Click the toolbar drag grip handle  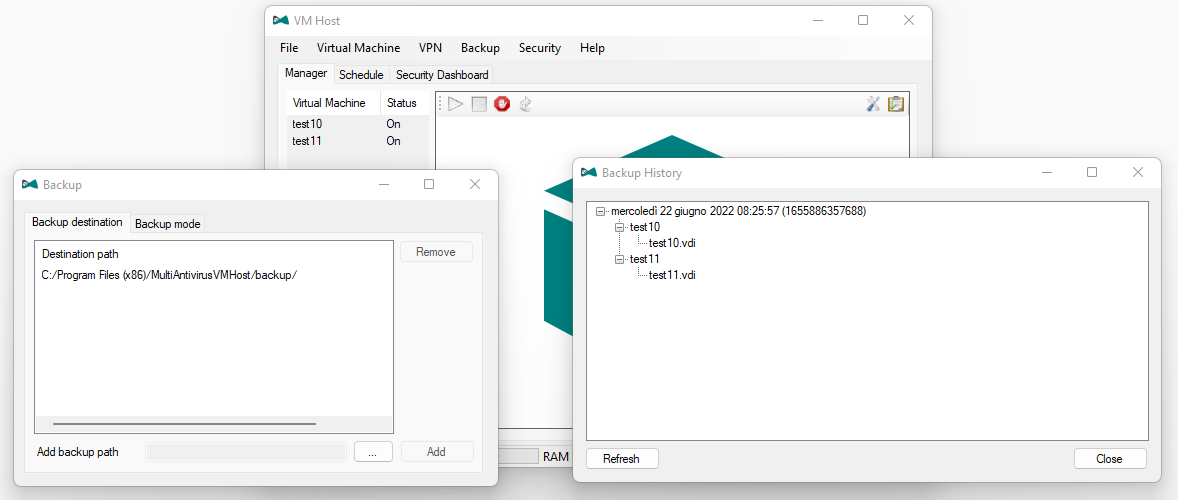[x=440, y=104]
